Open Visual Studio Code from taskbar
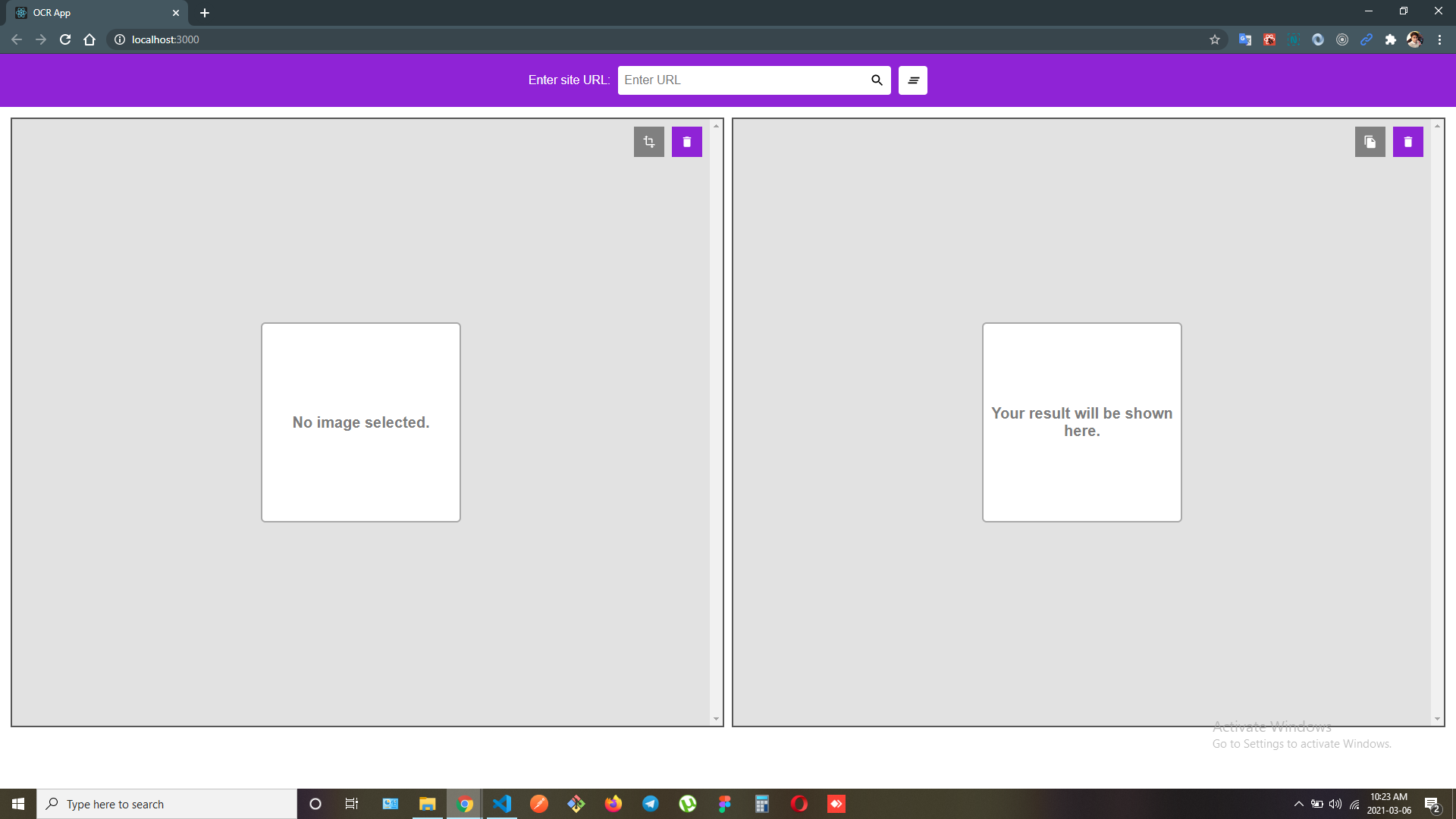 (x=502, y=804)
